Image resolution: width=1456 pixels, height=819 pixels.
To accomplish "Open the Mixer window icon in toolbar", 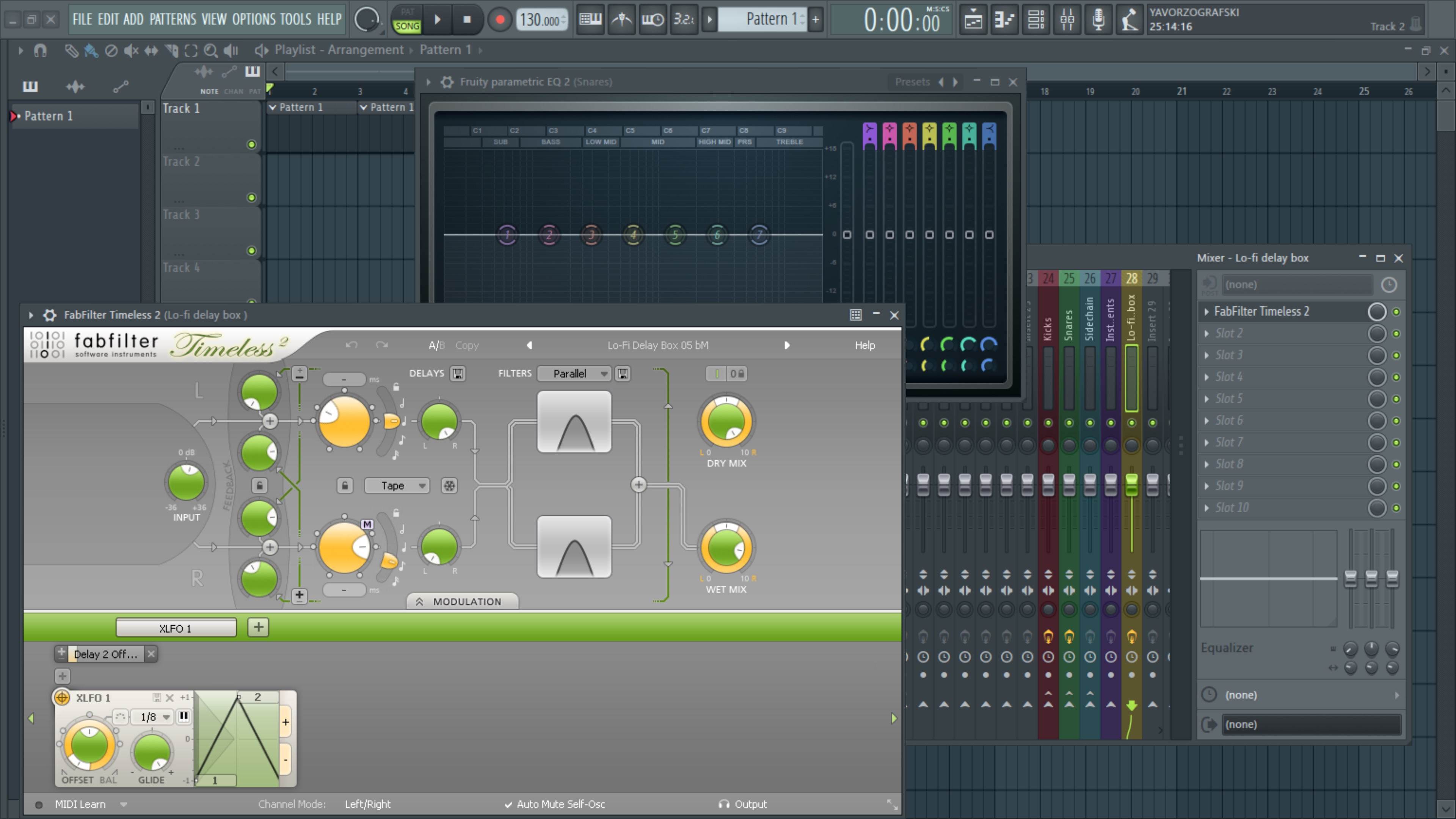I will point(1067,20).
